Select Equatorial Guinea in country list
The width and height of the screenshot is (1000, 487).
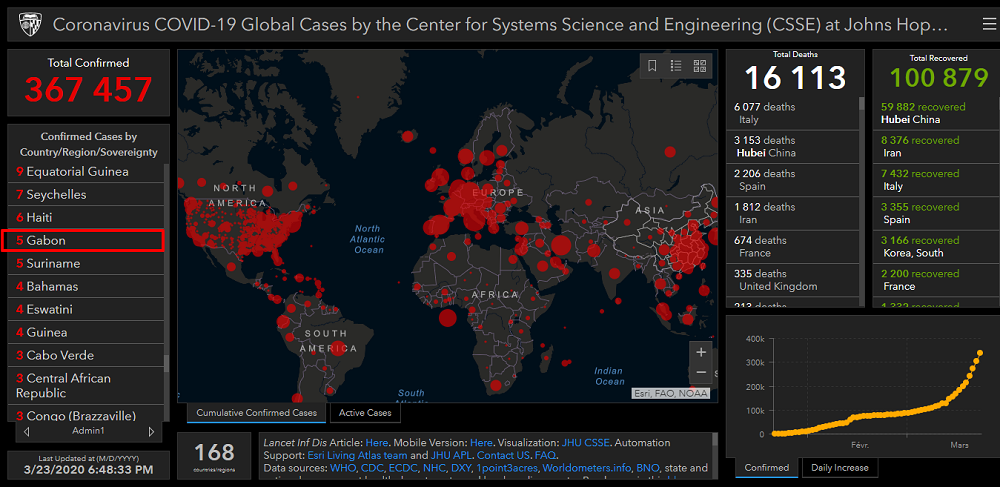pyautogui.click(x=86, y=171)
